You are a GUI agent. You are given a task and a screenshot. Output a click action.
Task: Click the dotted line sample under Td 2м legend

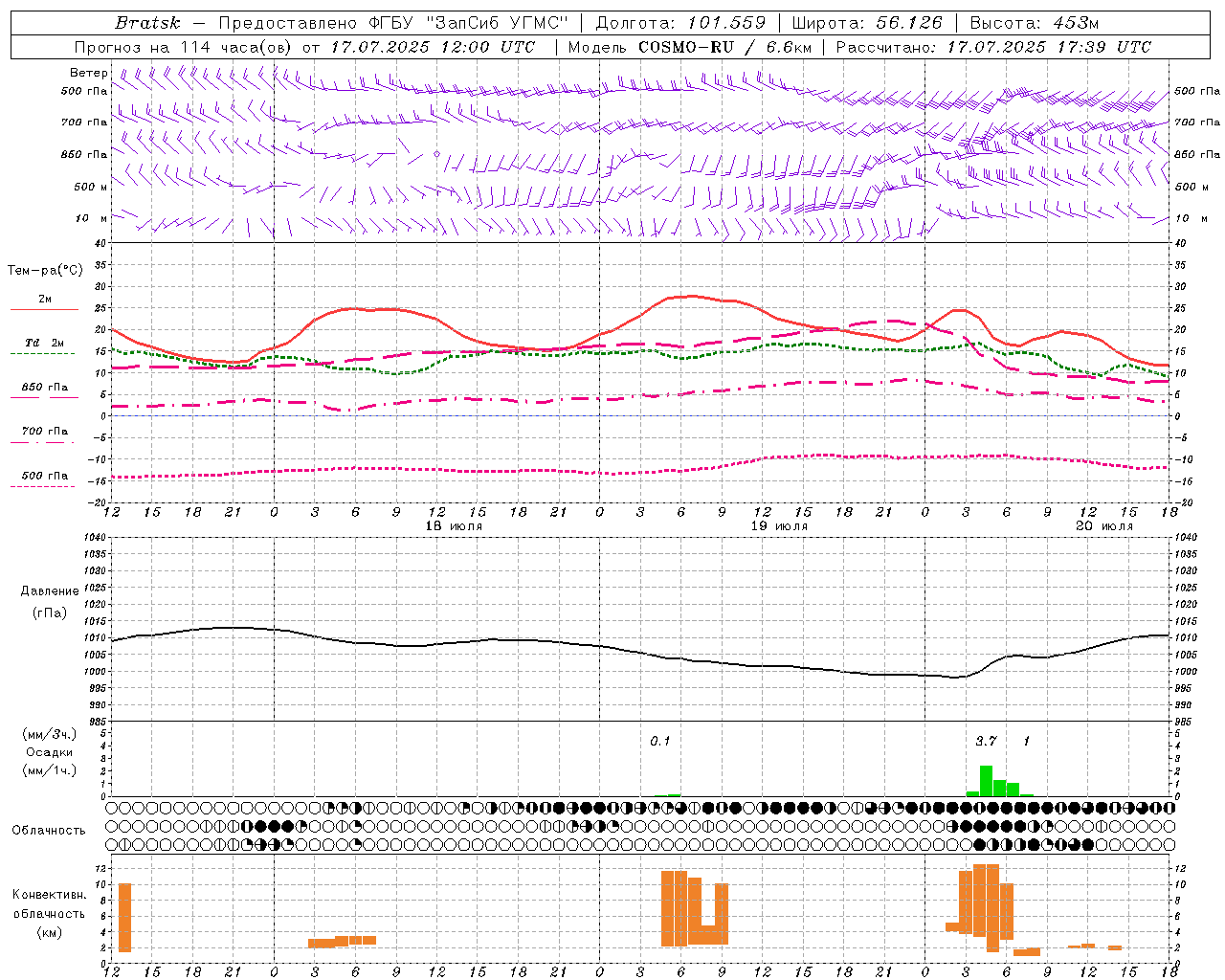point(42,354)
